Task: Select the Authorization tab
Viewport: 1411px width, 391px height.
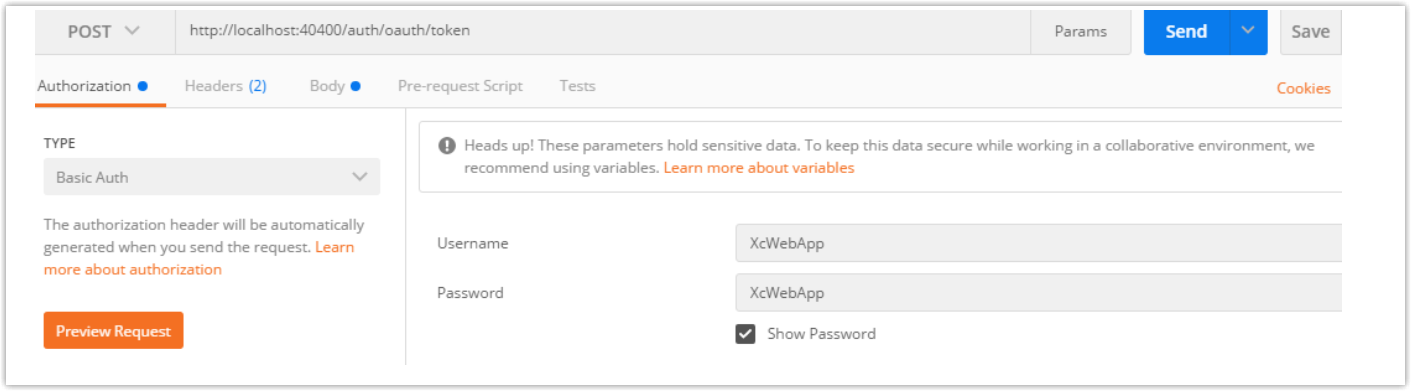Action: point(84,86)
